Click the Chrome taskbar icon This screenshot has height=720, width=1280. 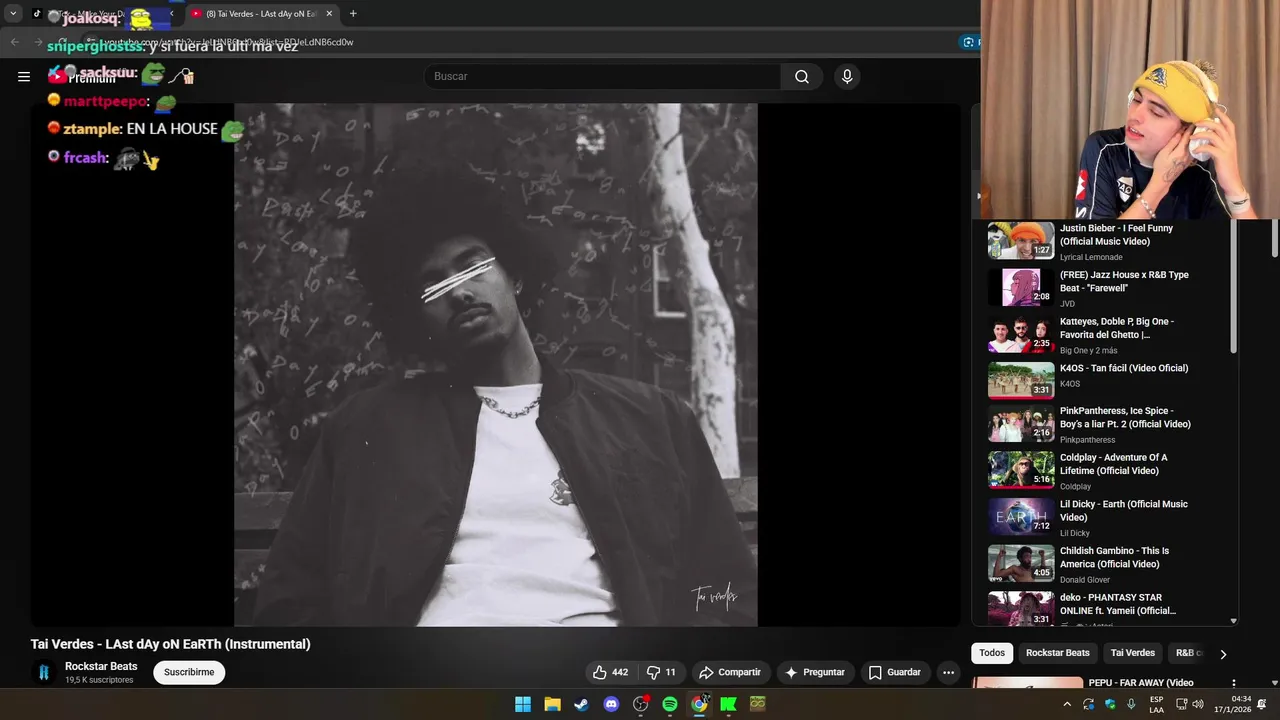(x=699, y=704)
